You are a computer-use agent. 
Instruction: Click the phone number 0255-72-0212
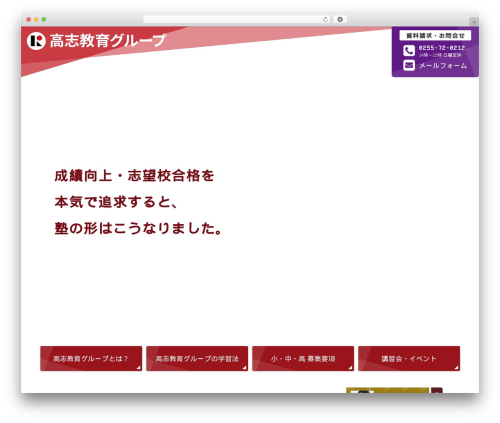pyautogui.click(x=442, y=48)
